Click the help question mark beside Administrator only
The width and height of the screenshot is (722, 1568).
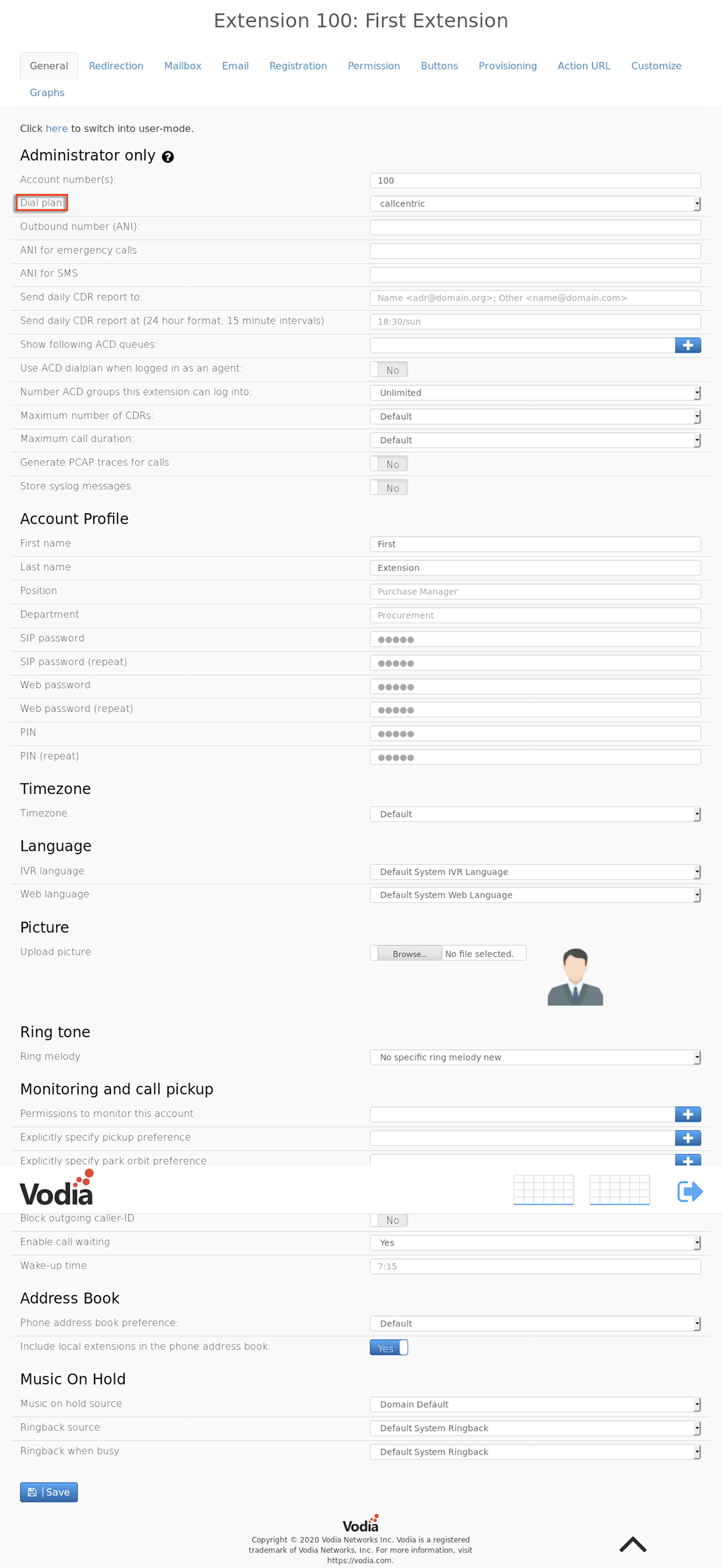click(168, 157)
